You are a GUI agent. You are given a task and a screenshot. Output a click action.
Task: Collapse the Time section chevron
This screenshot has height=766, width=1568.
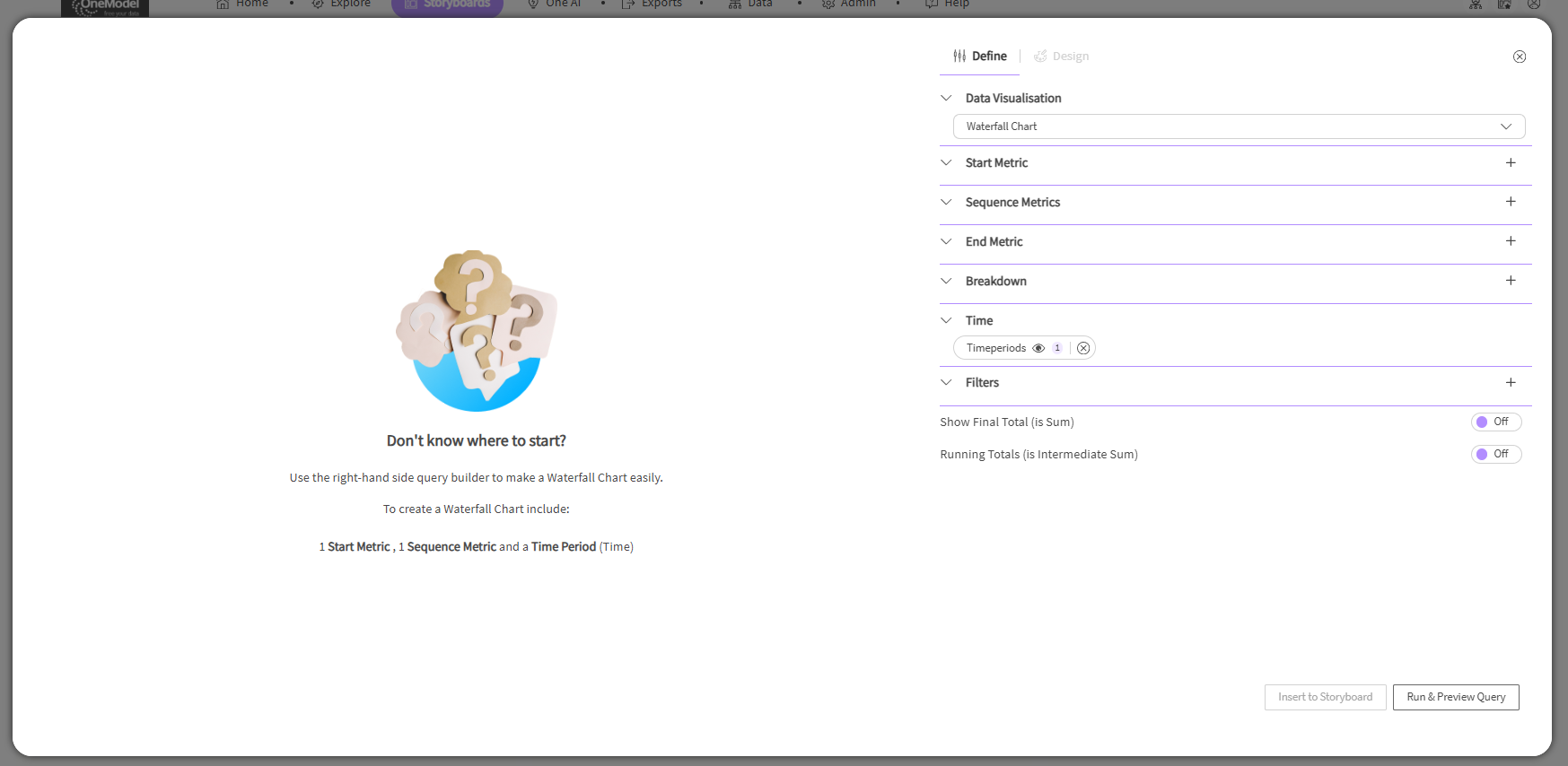click(946, 320)
